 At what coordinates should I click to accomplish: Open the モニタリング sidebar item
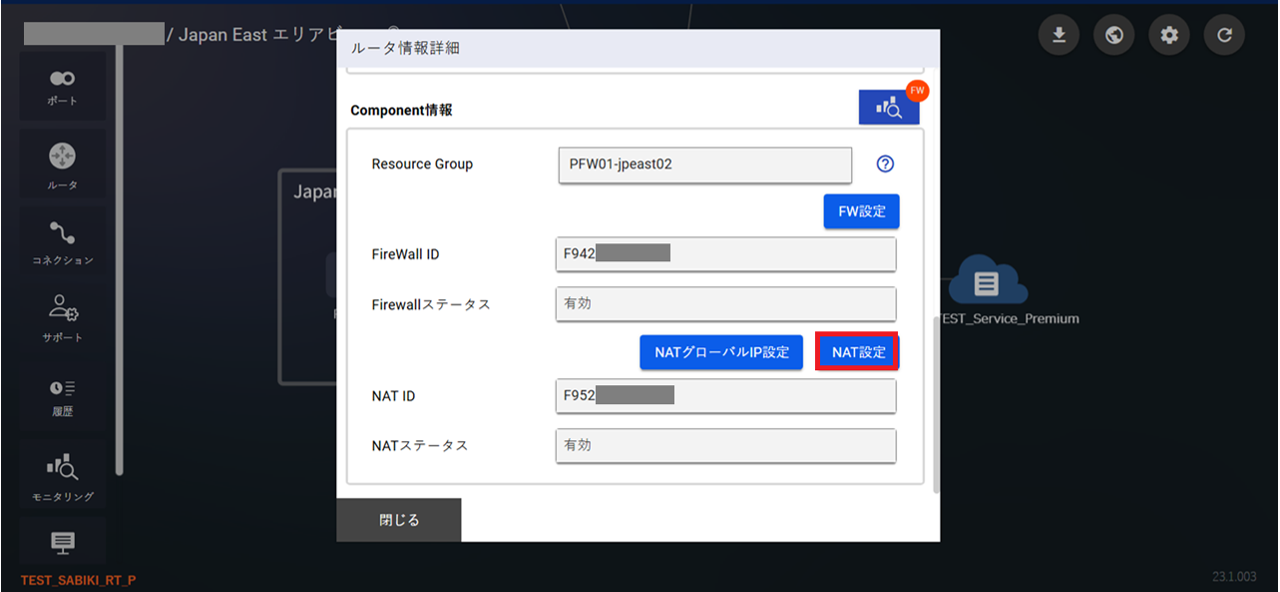62,476
